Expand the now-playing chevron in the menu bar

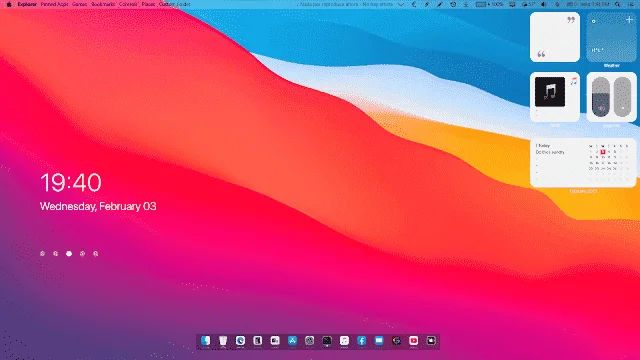point(401,4)
